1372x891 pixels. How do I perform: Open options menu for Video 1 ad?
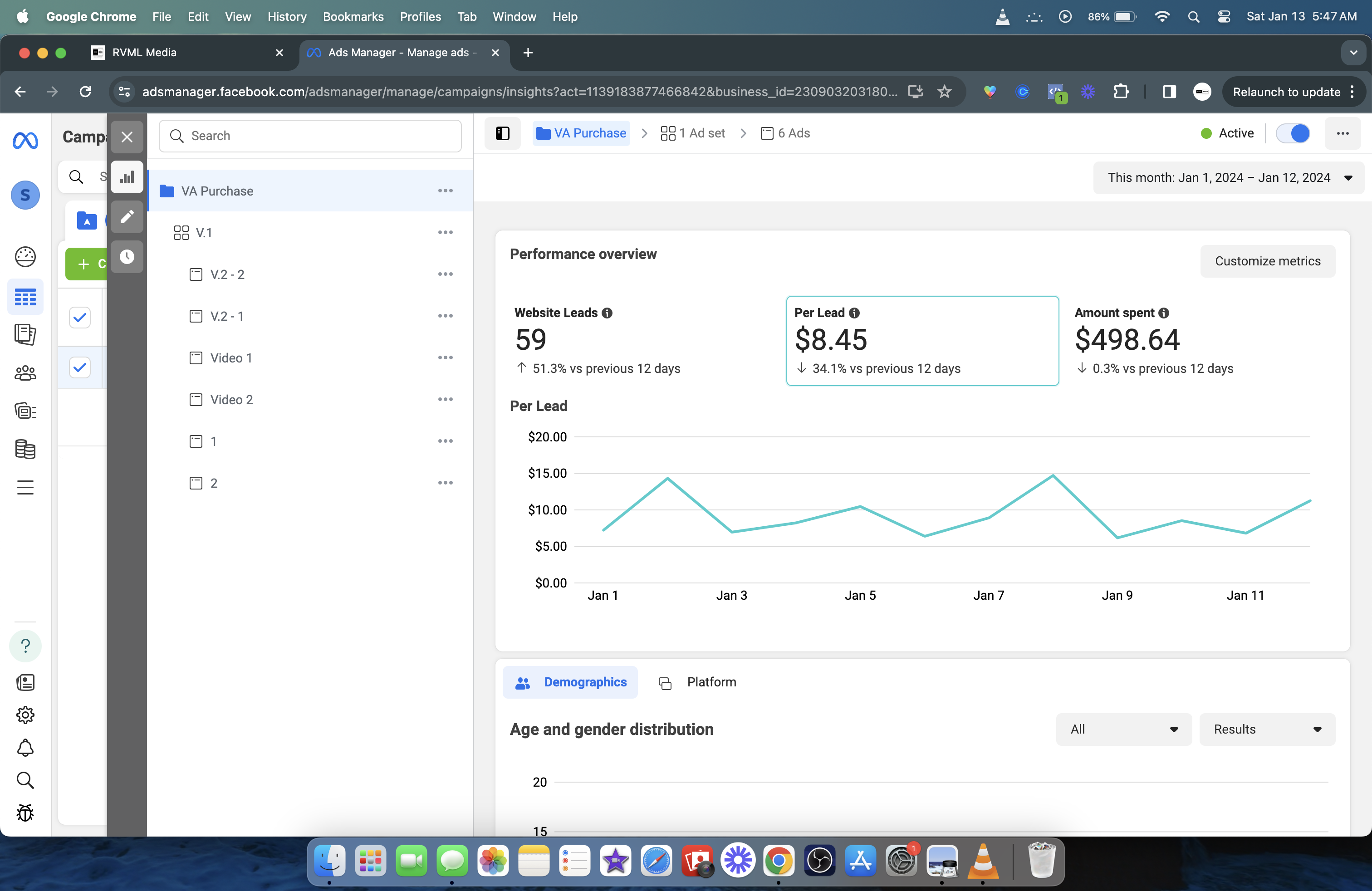click(x=445, y=358)
